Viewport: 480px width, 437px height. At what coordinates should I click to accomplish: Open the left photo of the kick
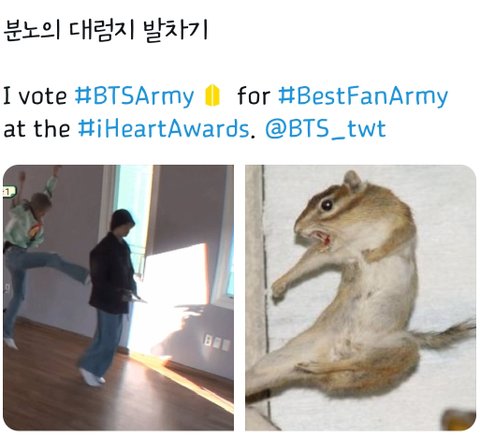(118, 297)
